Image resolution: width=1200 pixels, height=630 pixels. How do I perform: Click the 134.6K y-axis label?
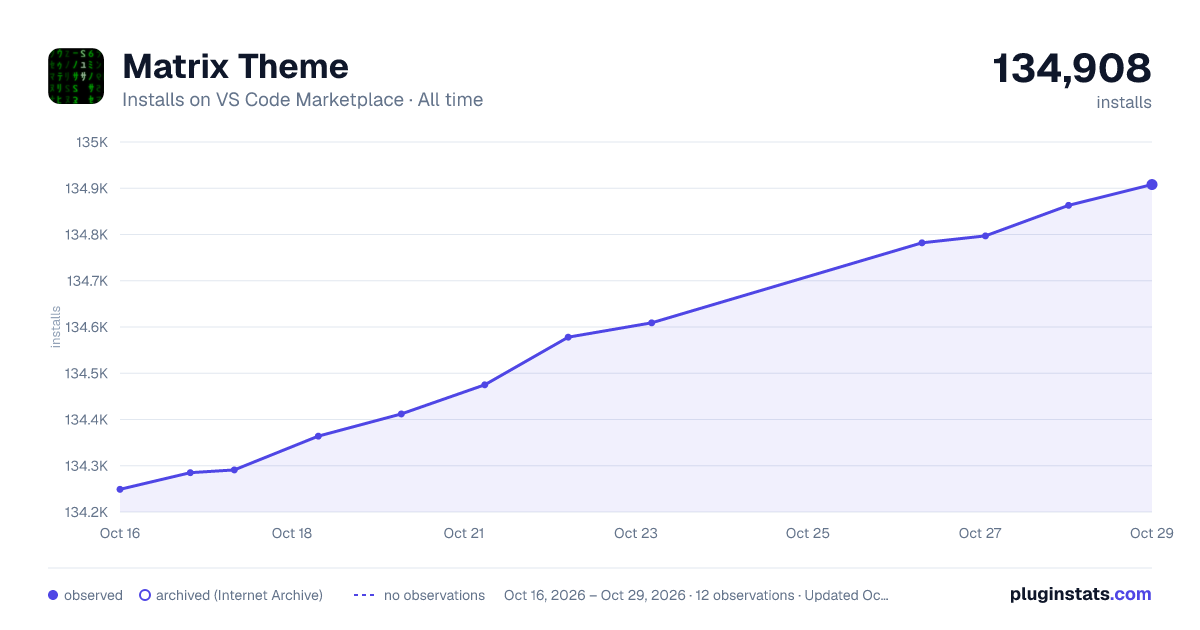[x=87, y=327]
